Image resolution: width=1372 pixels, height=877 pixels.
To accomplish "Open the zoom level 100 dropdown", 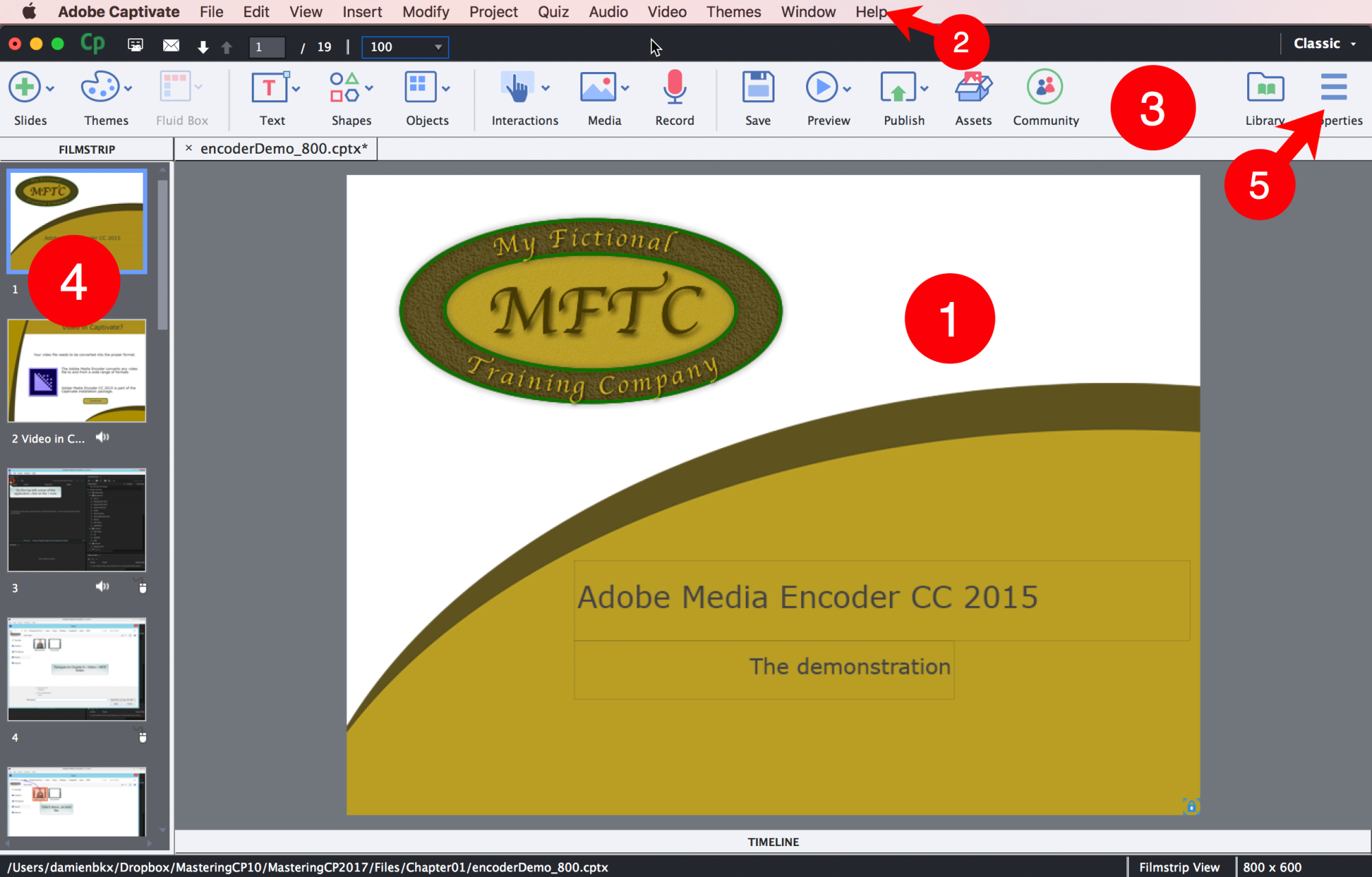I will [405, 47].
